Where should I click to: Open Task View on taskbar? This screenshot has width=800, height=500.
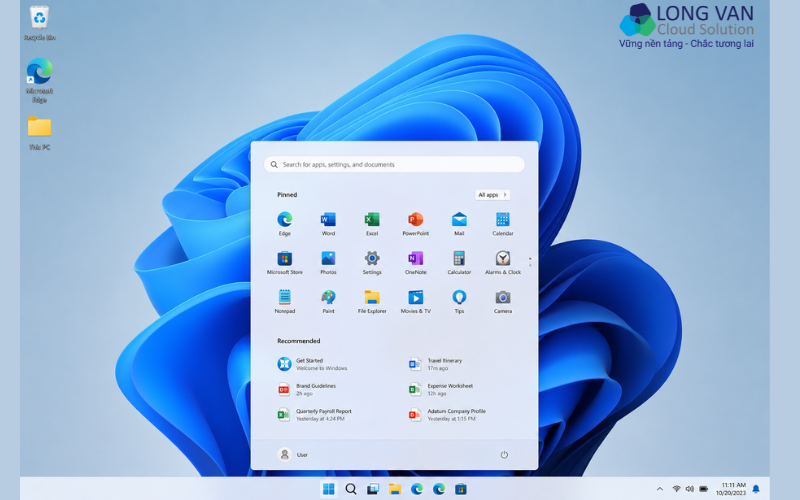pos(373,489)
